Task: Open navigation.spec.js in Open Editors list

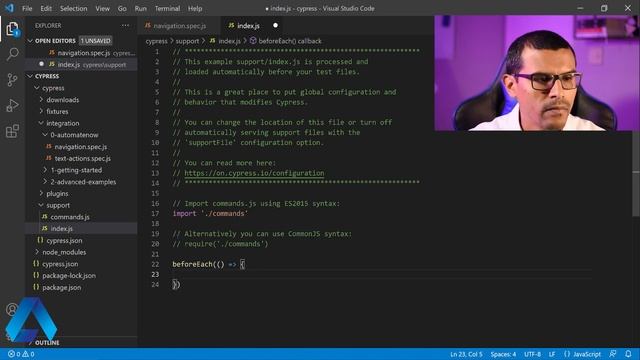Action: 84,53
